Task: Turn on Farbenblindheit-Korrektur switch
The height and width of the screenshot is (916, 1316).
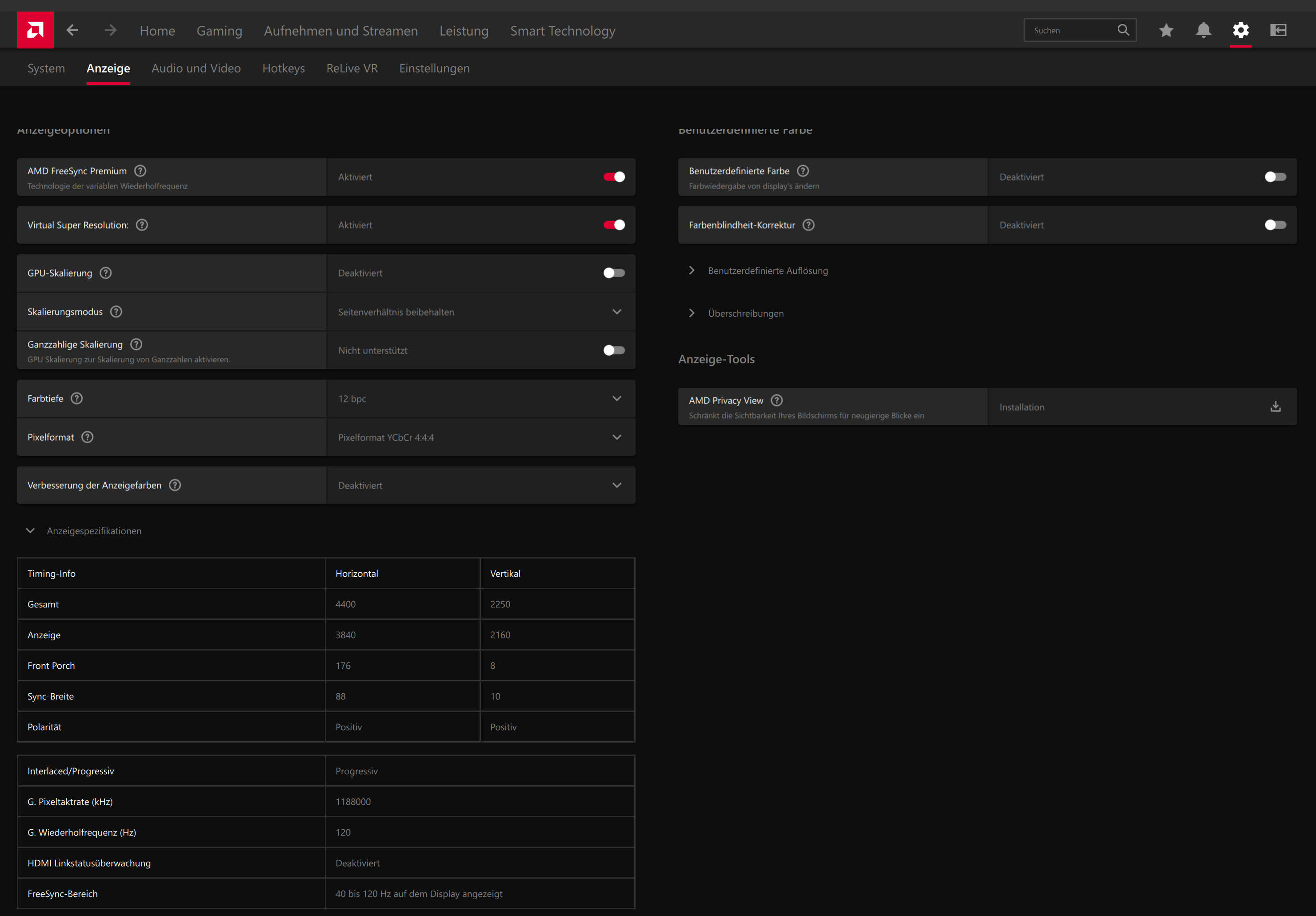Action: pos(1275,225)
